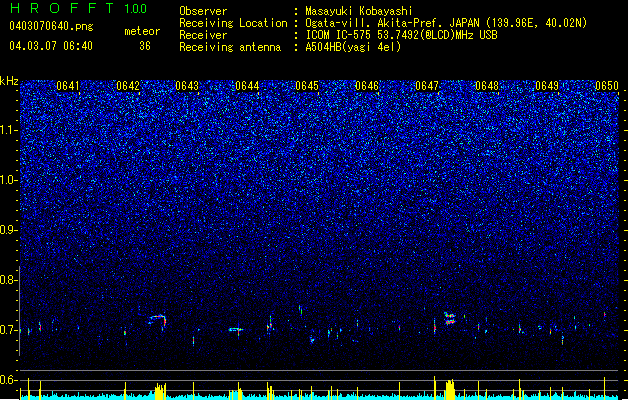Click the 0641 time marker
The image size is (629, 400).
click(68, 86)
